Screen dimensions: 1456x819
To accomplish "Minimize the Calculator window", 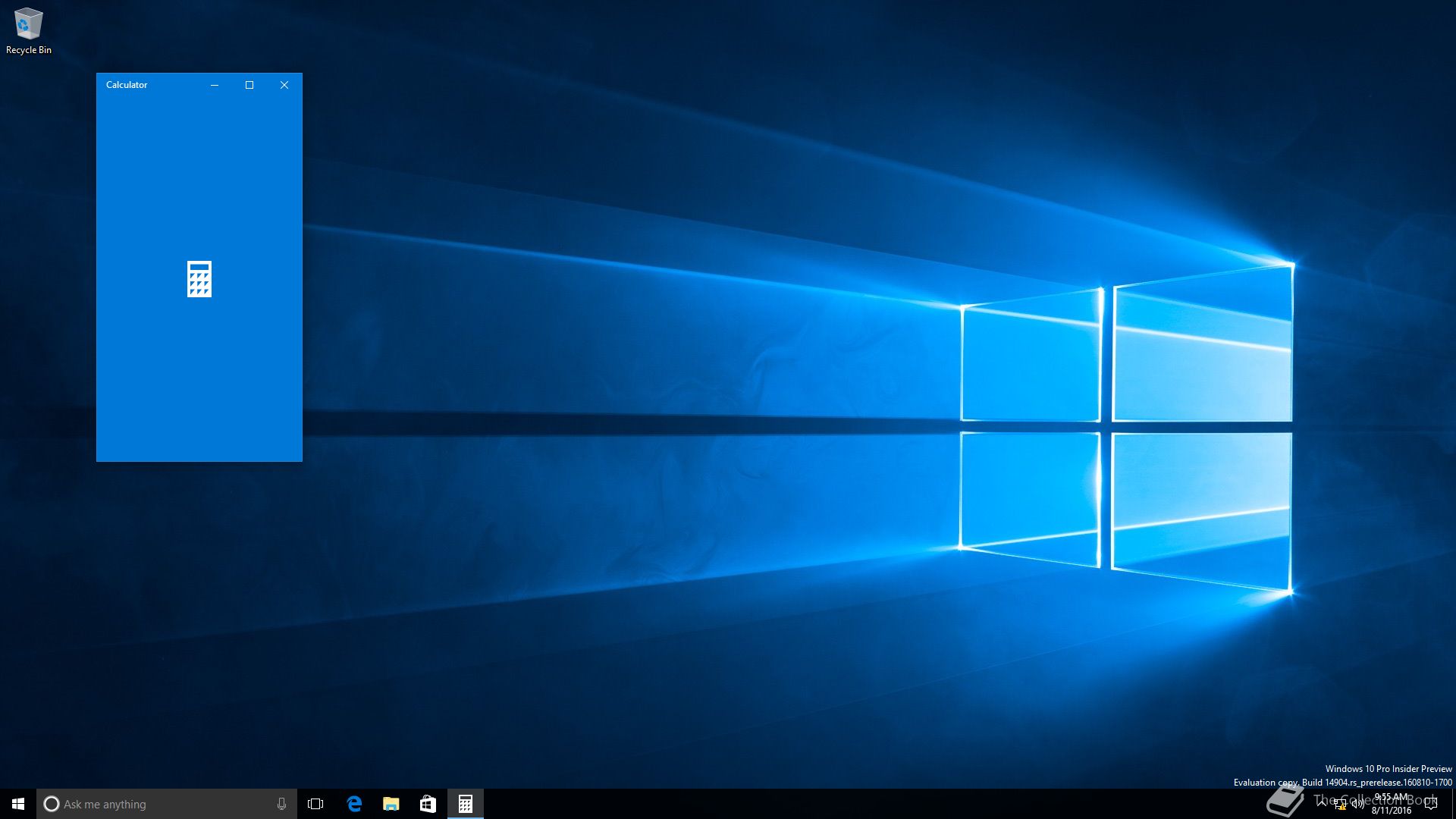I will tap(215, 85).
